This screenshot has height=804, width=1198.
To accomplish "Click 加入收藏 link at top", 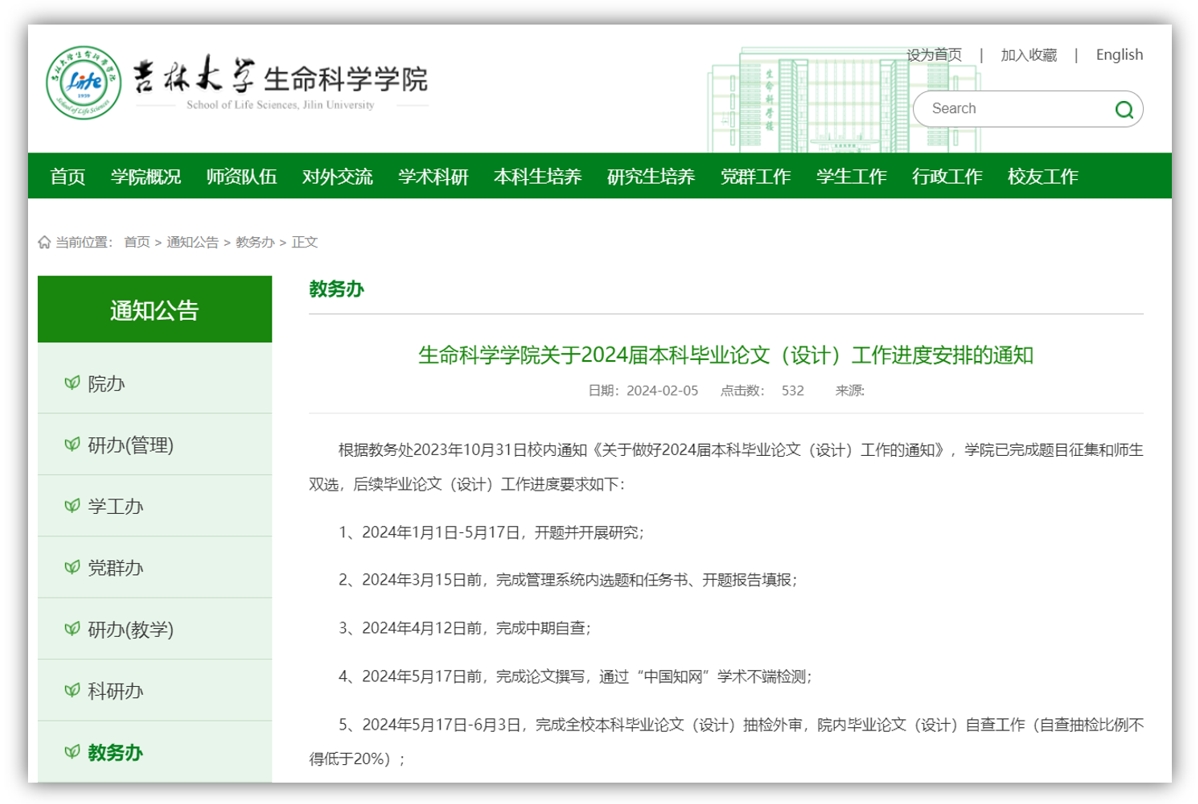I will 1028,55.
